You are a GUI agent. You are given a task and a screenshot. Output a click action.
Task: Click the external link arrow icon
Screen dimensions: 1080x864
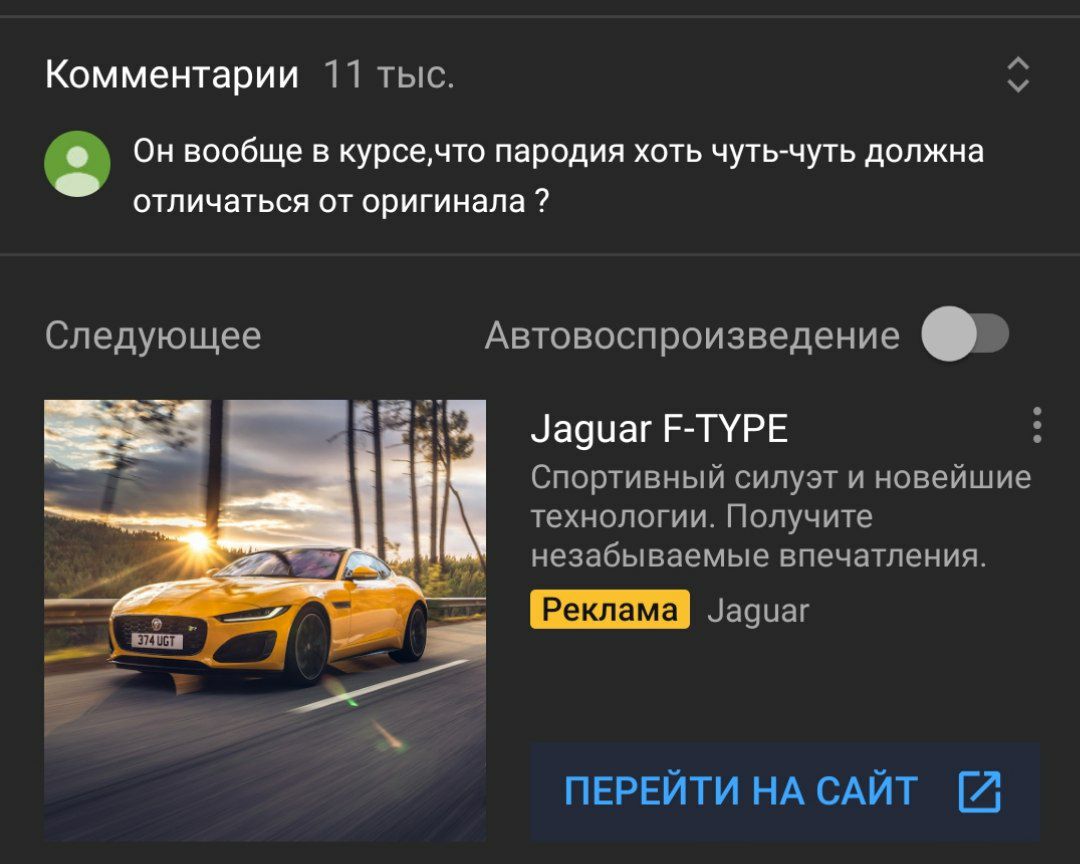979,792
